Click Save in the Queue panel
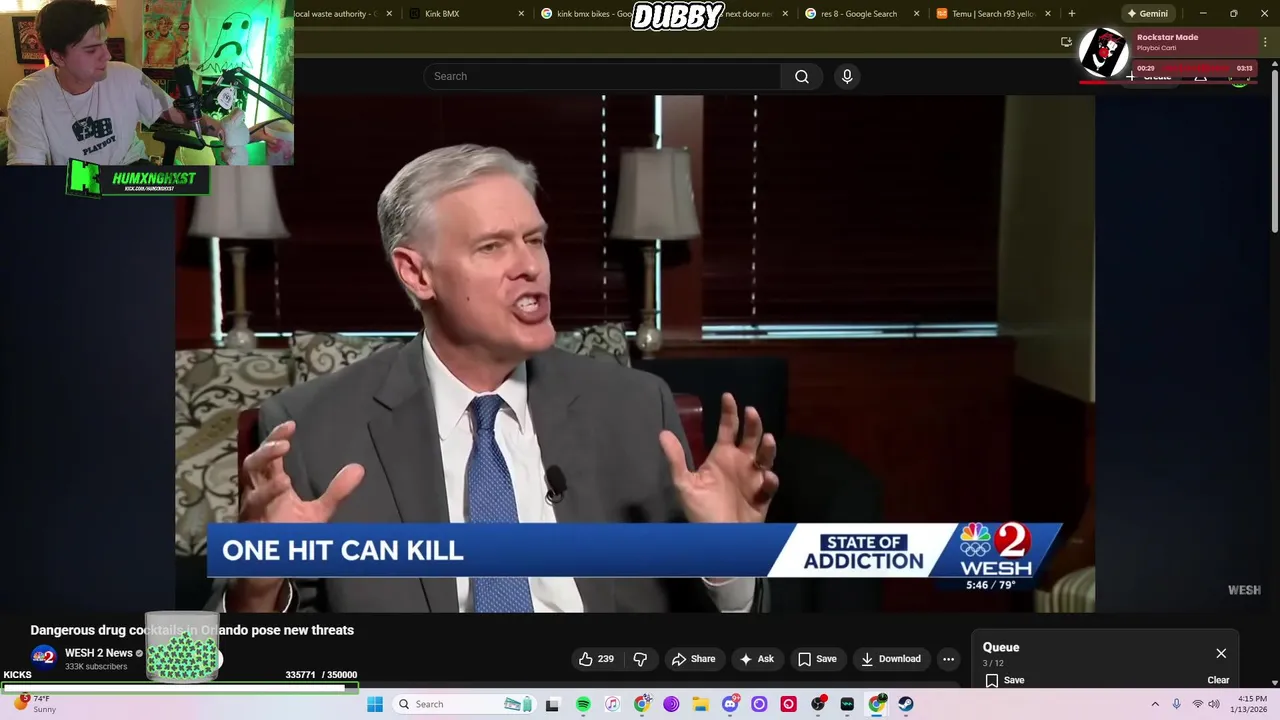Image resolution: width=1280 pixels, height=720 pixels. 1005,680
